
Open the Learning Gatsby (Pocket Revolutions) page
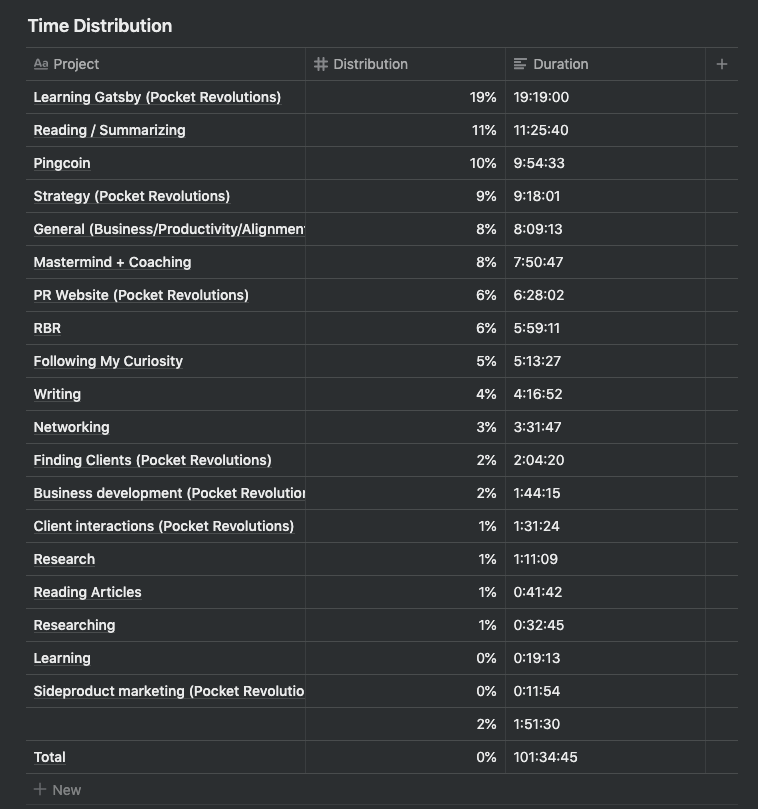click(157, 97)
